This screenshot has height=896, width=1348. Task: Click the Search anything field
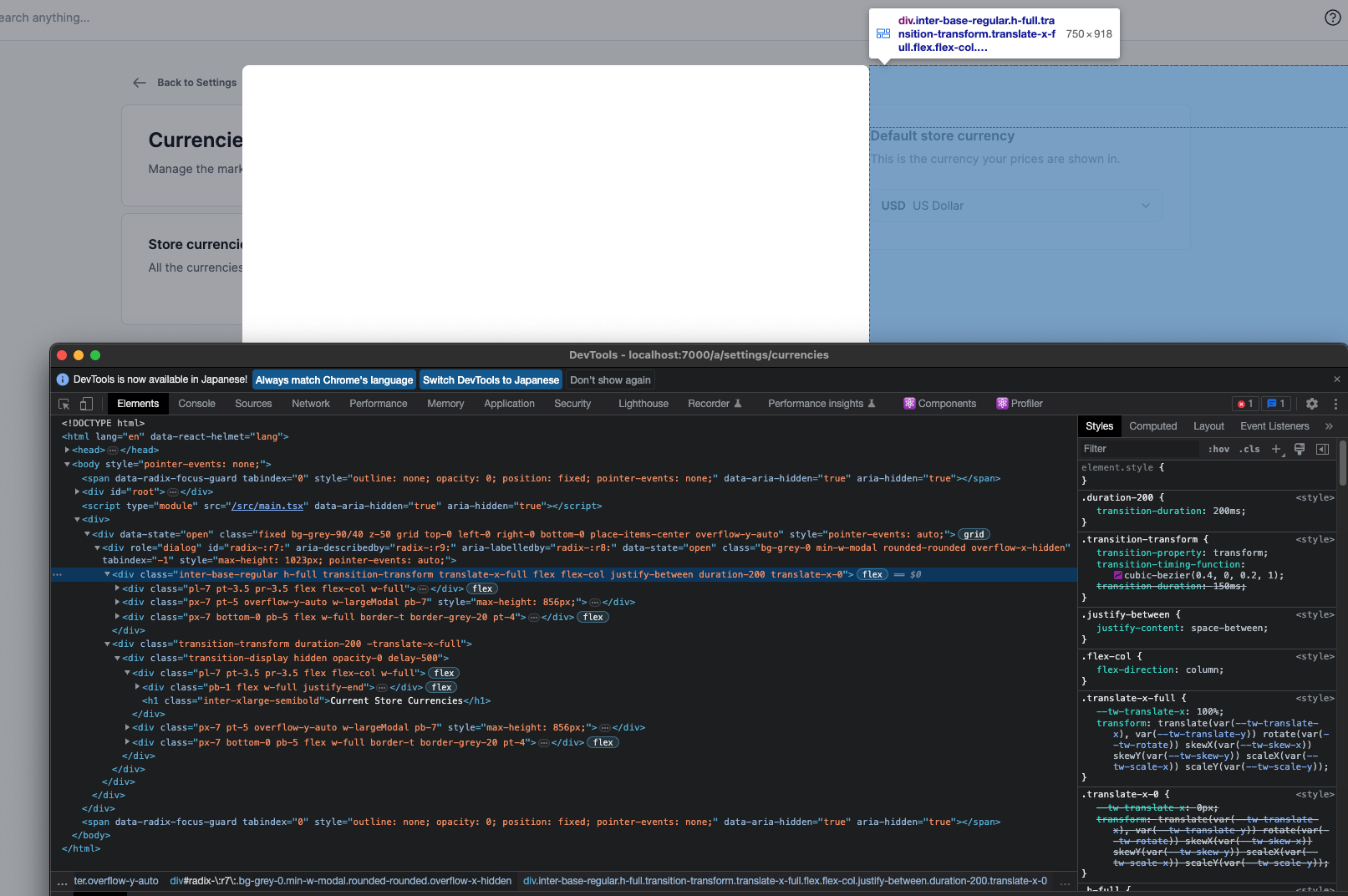(45, 18)
